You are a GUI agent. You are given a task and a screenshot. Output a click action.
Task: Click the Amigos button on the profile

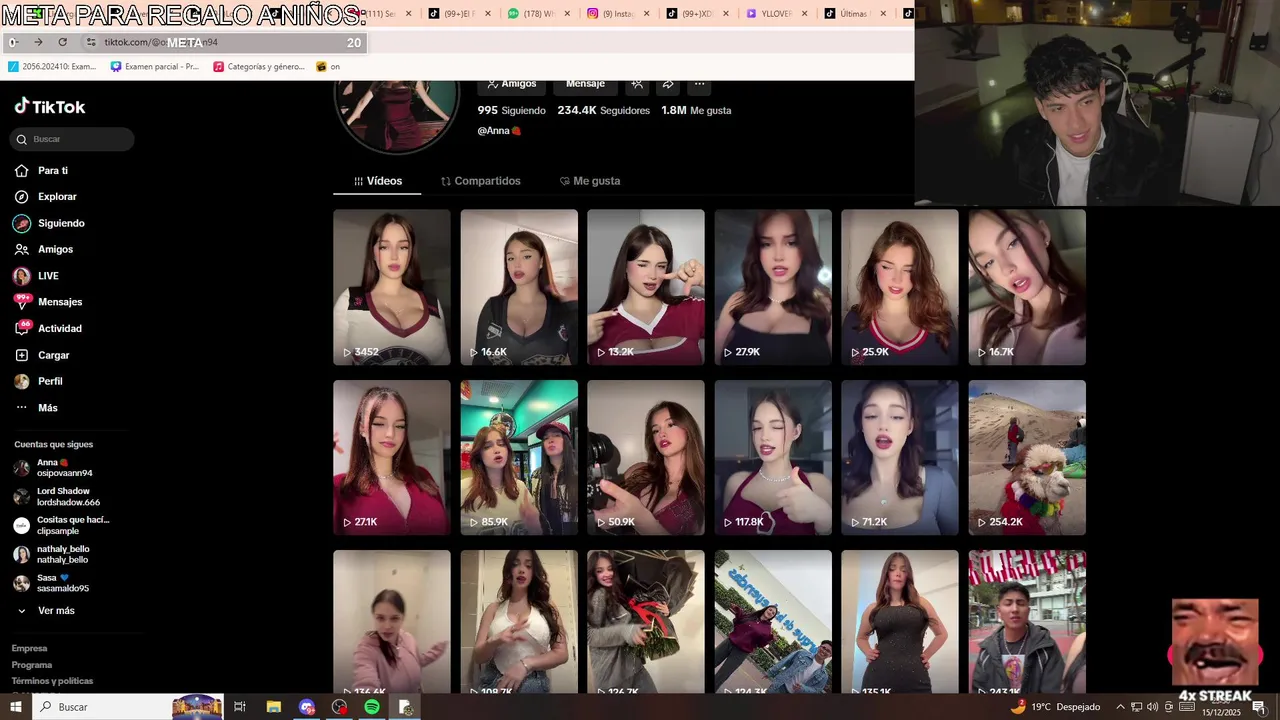coord(511,84)
